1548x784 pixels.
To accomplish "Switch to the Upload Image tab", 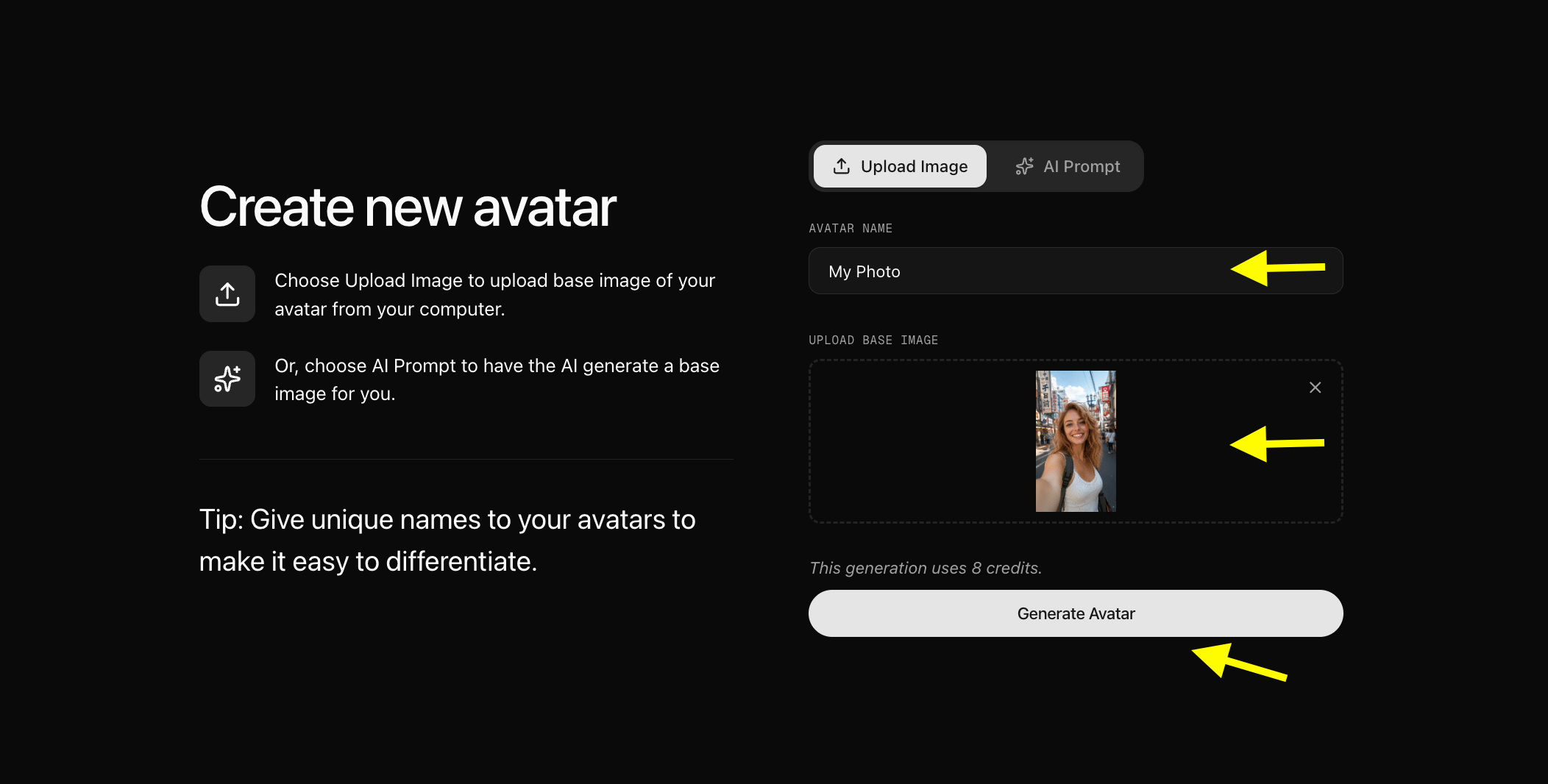I will point(900,166).
